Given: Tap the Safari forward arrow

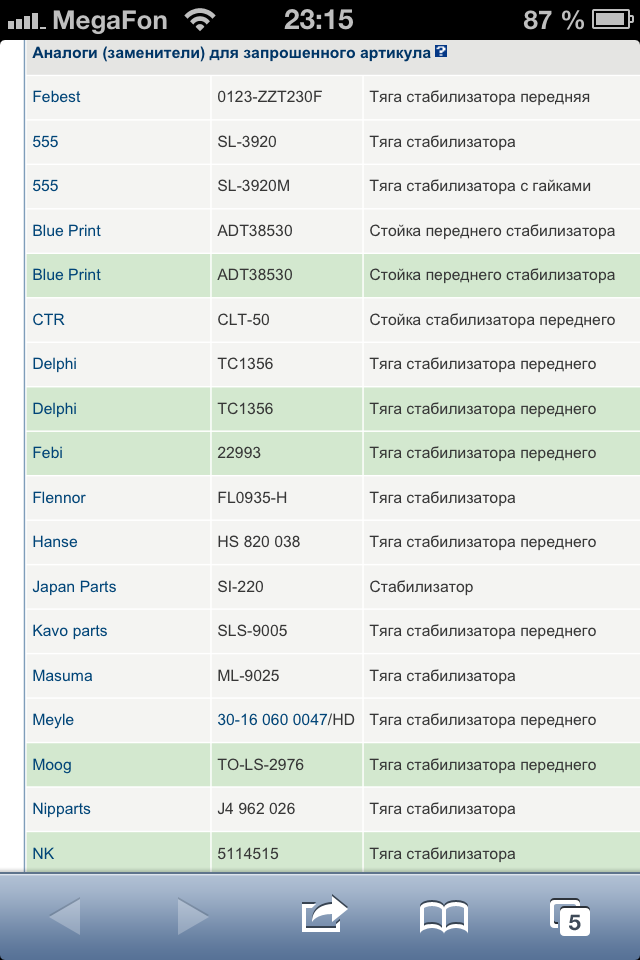Looking at the screenshot, I should click(192, 916).
